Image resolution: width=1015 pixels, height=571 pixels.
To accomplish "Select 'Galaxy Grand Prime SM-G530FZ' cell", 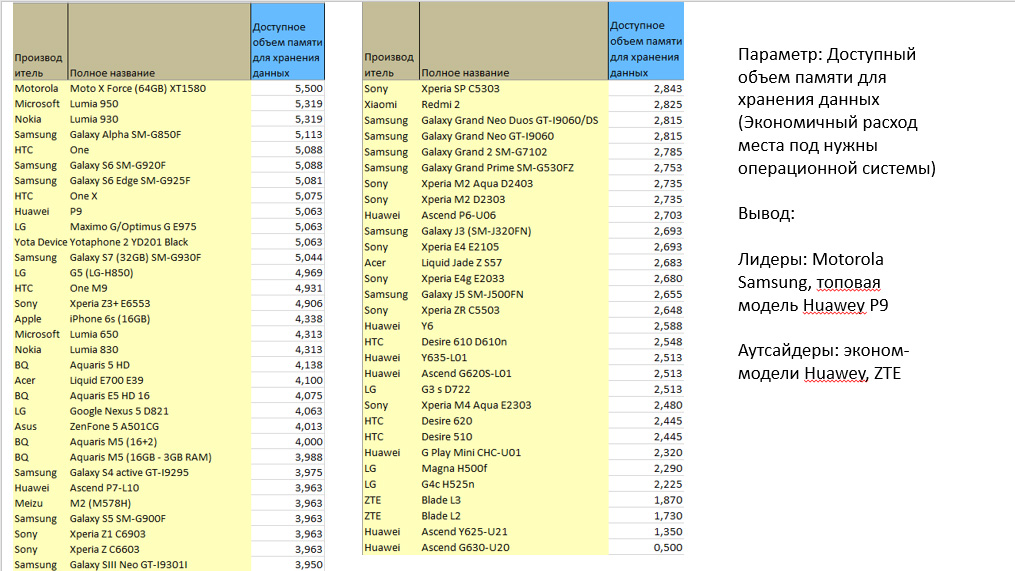I will pyautogui.click(x=514, y=168).
